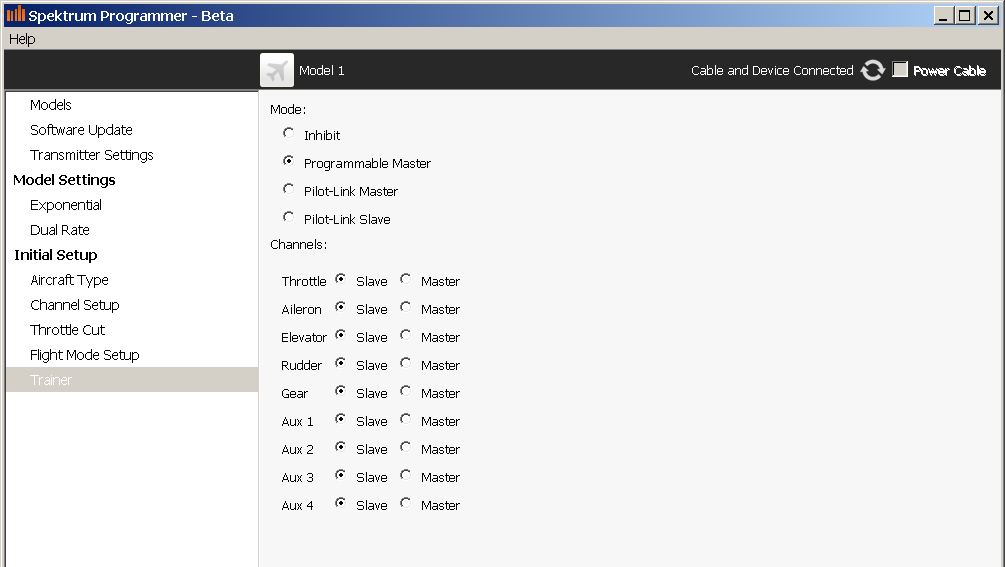1005x567 pixels.
Task: Open Dual Rate settings
Action: coord(60,230)
